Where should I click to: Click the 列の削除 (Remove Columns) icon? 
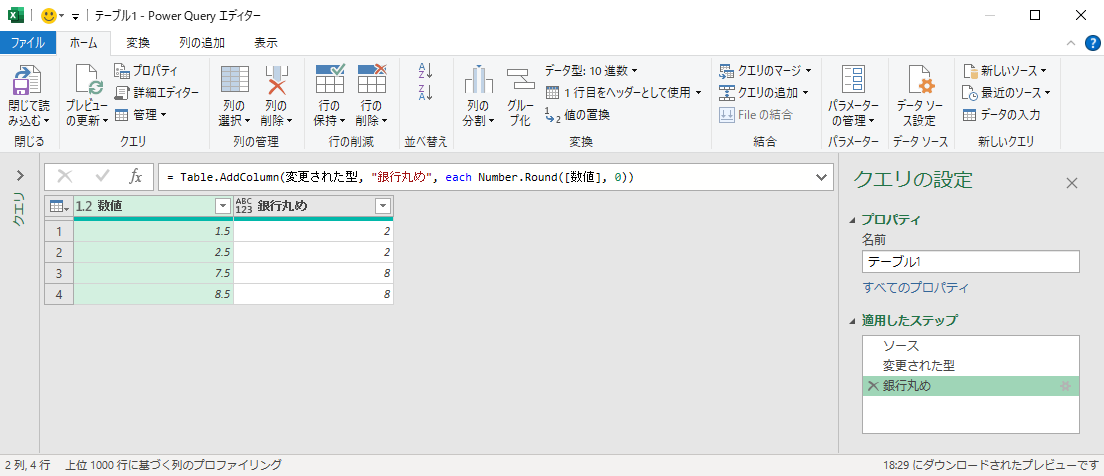coord(276,80)
